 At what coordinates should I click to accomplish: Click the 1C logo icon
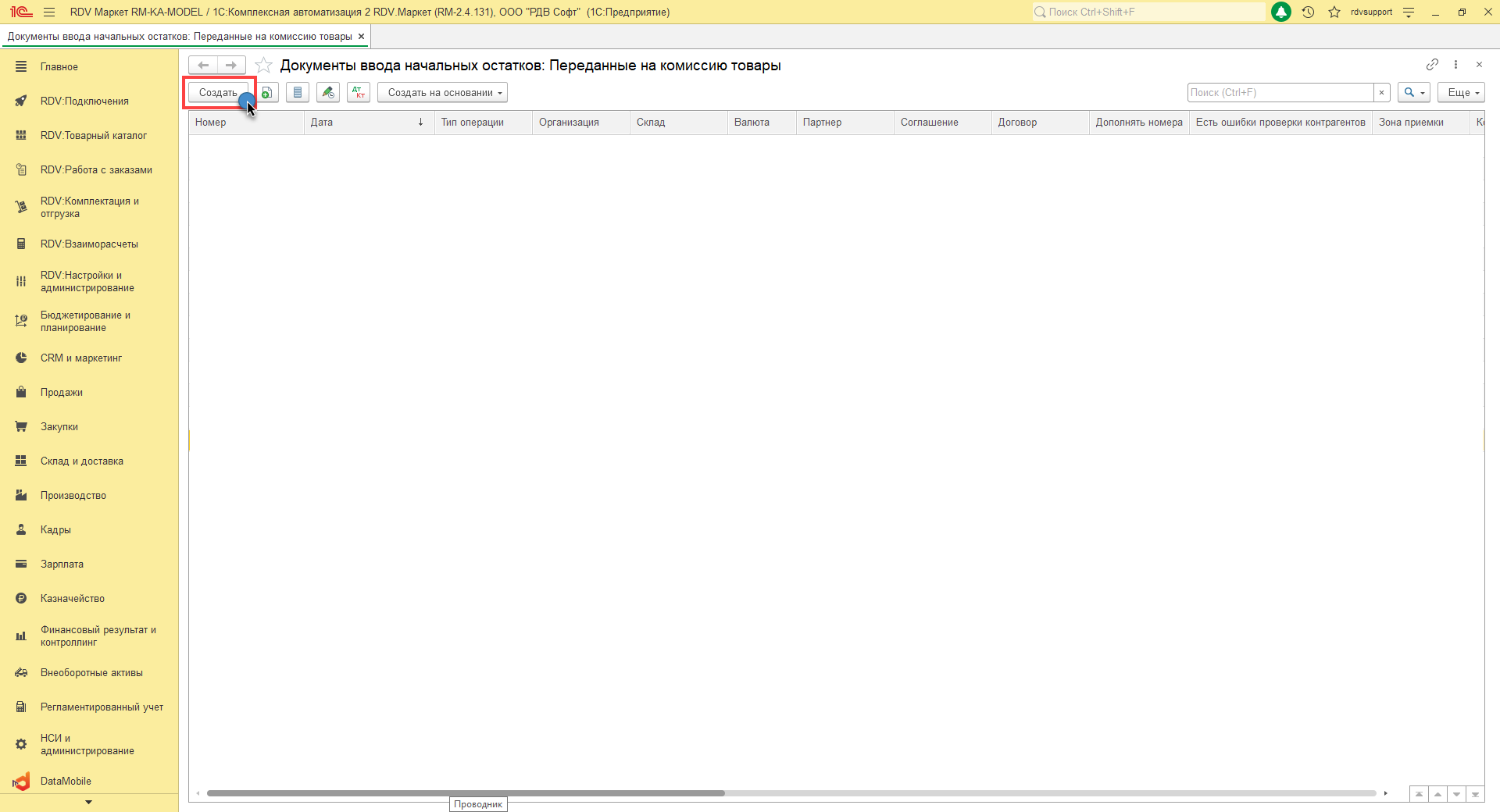pos(21,12)
